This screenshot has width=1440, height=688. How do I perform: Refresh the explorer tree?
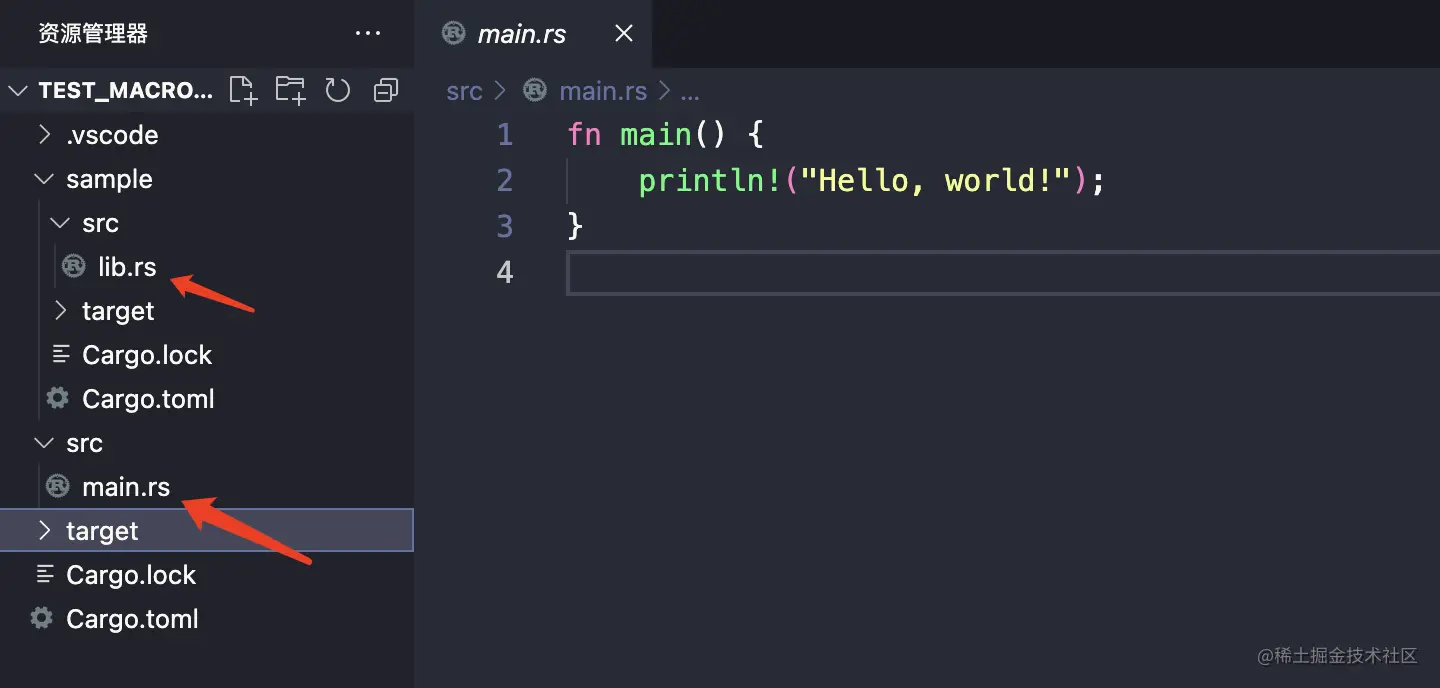(338, 91)
